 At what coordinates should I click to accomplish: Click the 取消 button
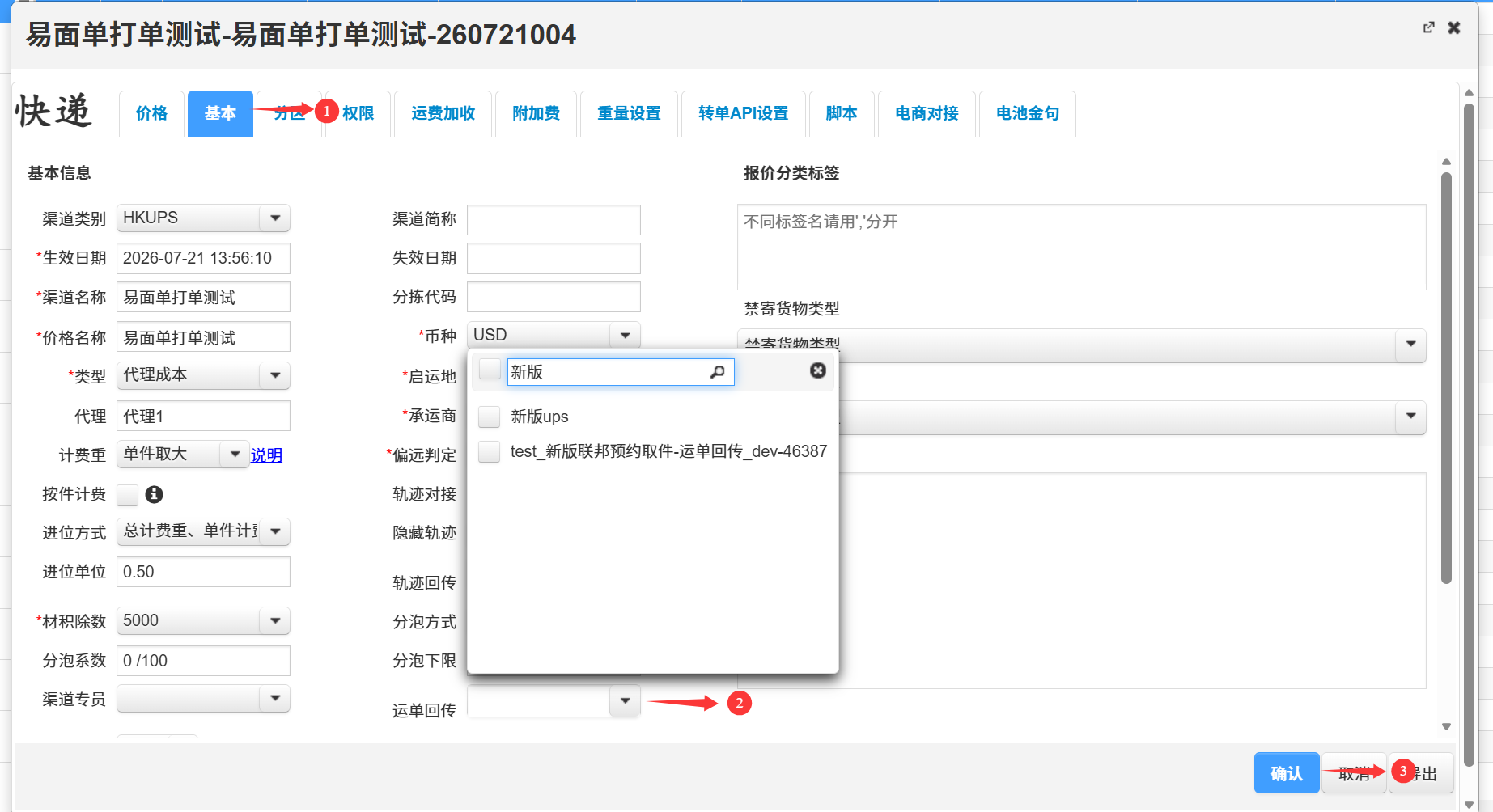coord(1354,773)
